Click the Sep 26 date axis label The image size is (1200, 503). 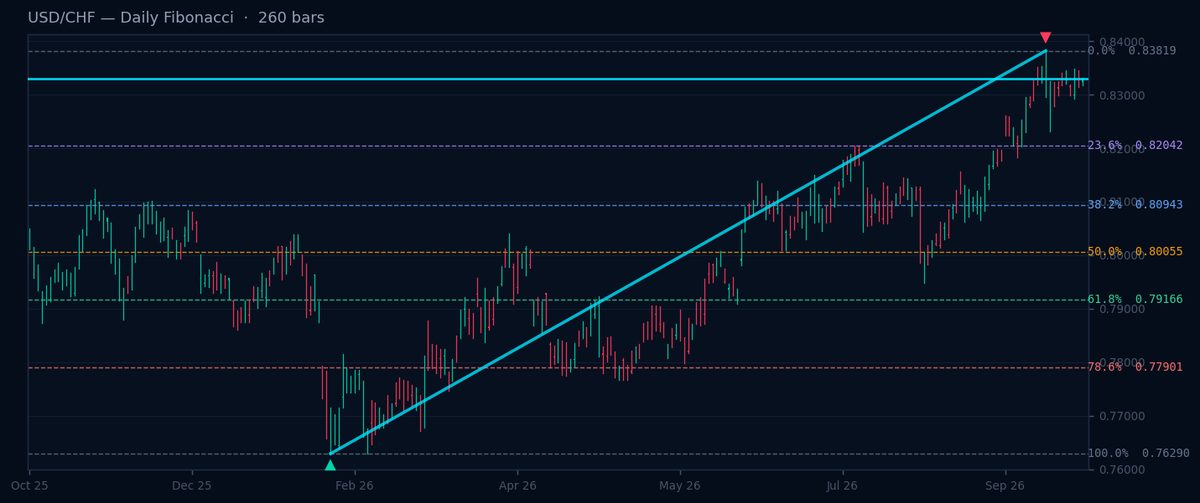(x=1006, y=485)
